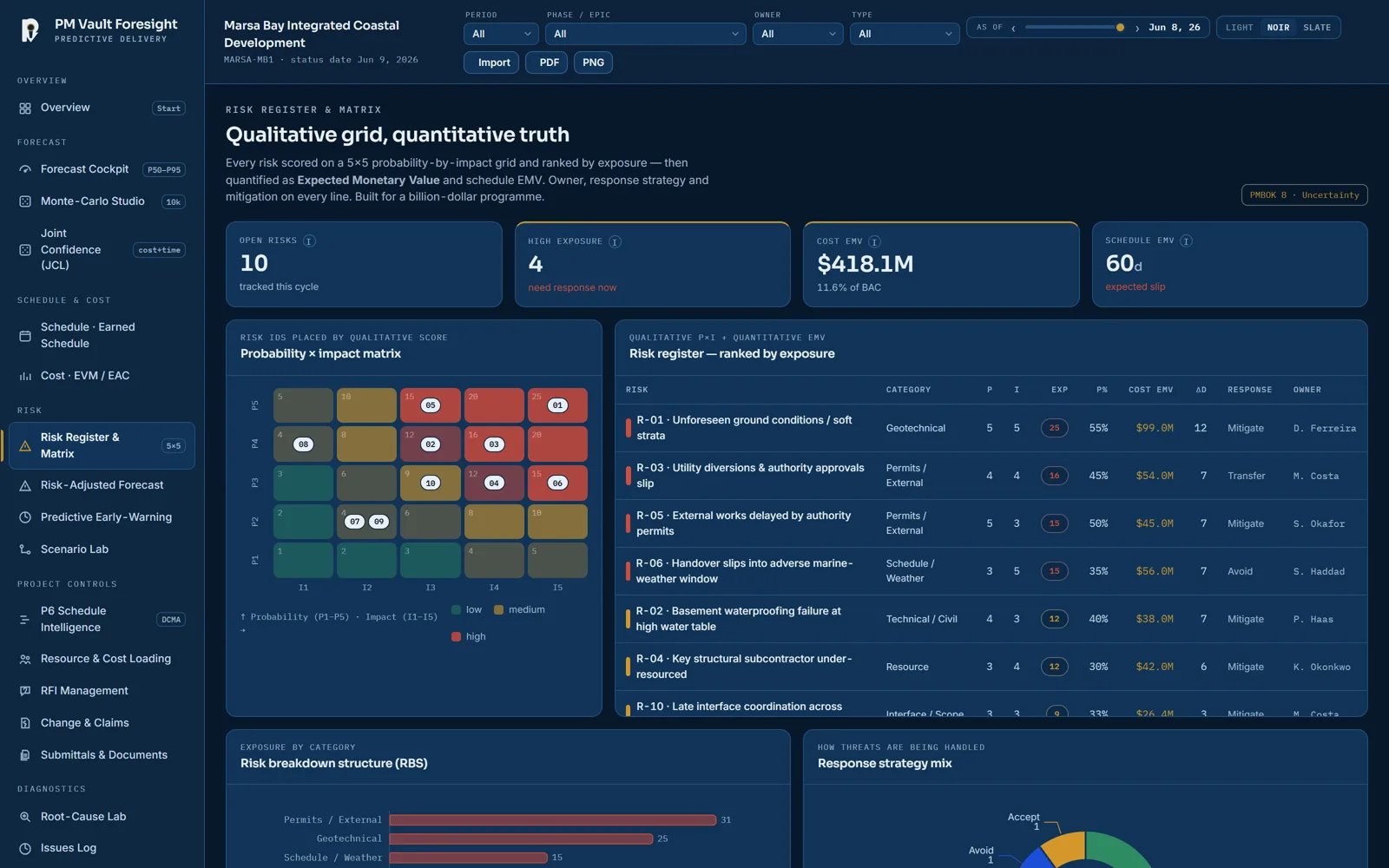This screenshot has height=868, width=1389.
Task: Click the Joint Confidence (JCL) icon
Action: click(25, 250)
